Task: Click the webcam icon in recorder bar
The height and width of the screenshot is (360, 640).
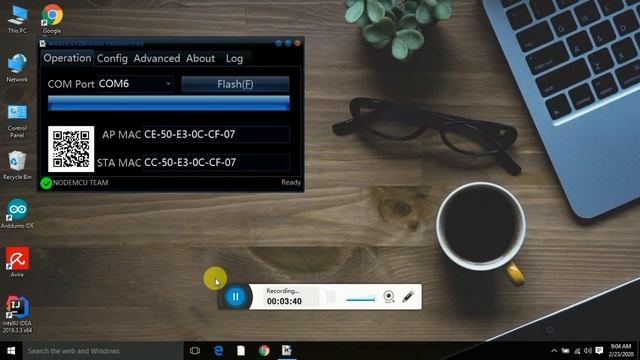Action: point(389,297)
